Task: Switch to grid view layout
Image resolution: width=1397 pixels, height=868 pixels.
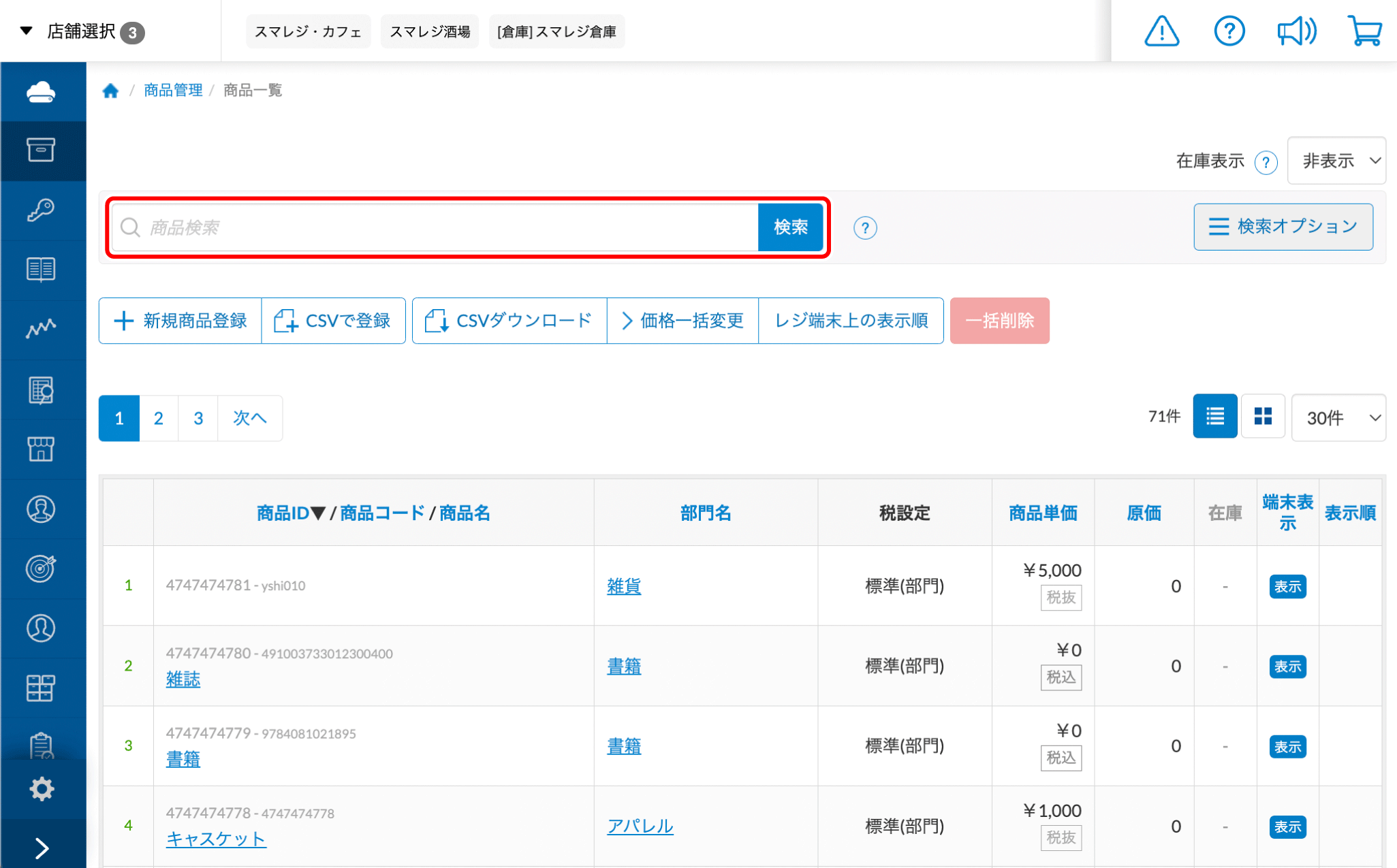Action: [x=1262, y=417]
